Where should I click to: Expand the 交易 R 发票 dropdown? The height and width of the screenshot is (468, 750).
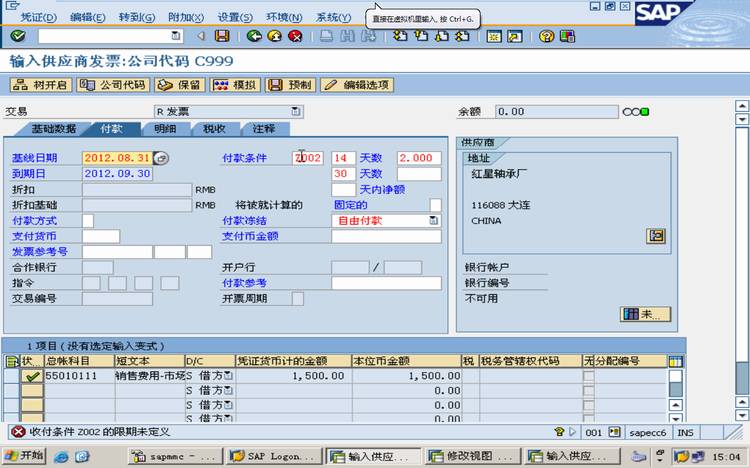click(x=296, y=111)
